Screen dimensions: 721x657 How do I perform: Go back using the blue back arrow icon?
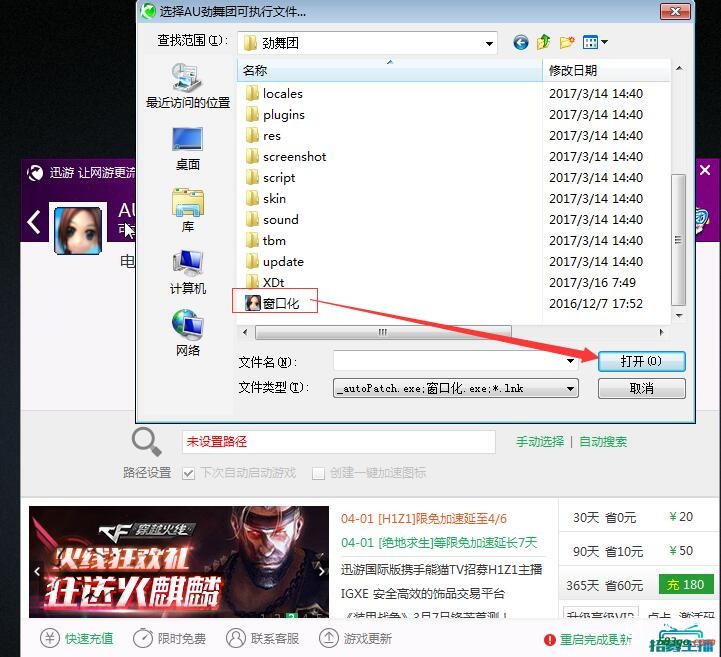(x=521, y=43)
